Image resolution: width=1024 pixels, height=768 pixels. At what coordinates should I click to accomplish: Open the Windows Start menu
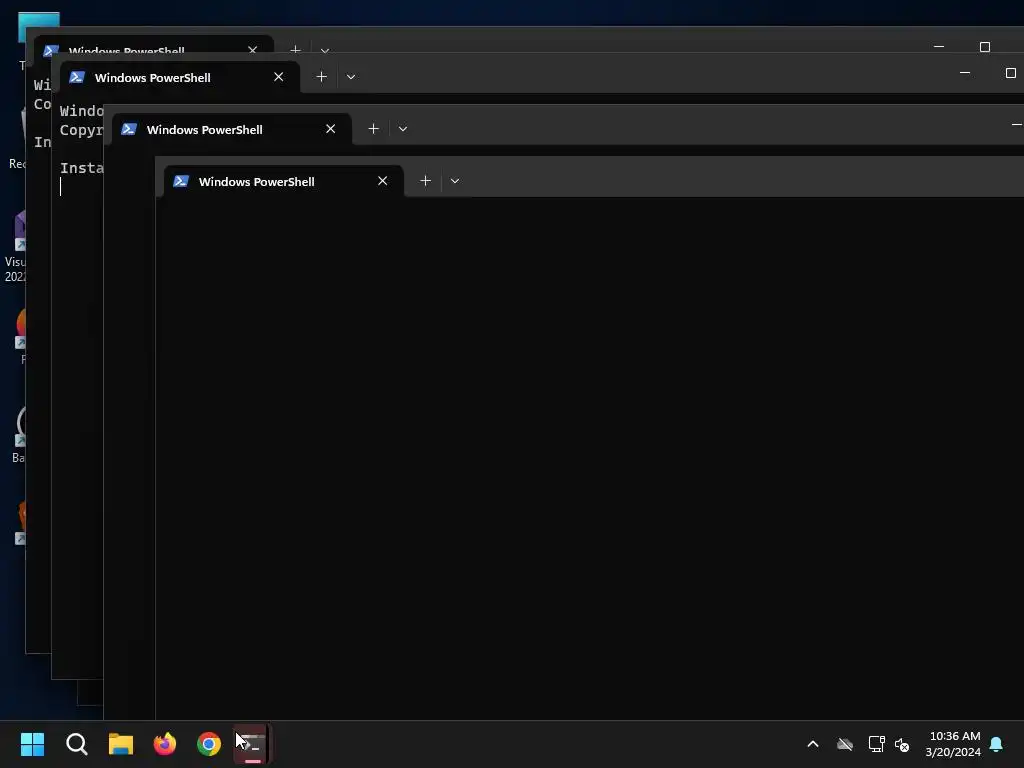click(x=32, y=744)
